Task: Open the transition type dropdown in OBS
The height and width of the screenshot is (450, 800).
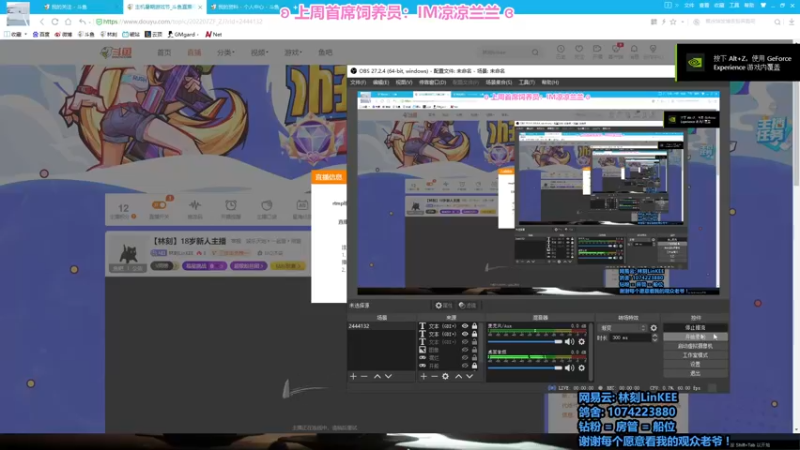Action: [x=623, y=328]
